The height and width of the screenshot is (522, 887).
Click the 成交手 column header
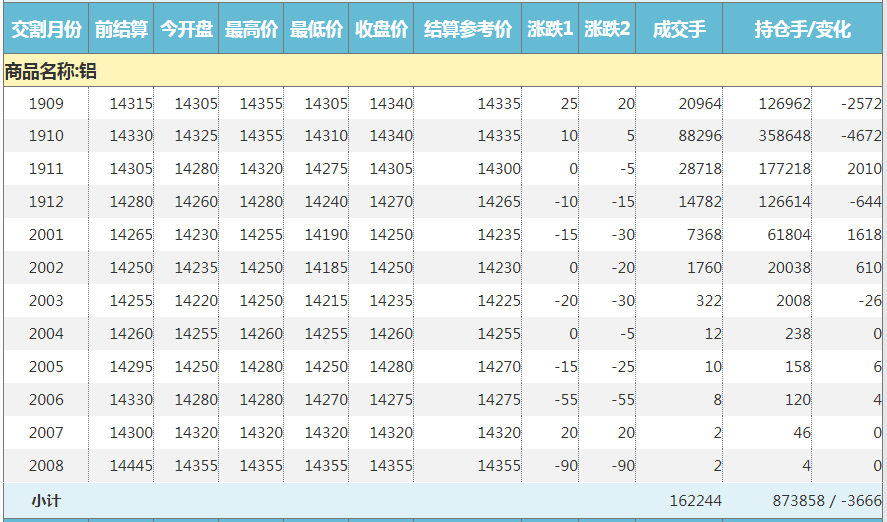678,30
